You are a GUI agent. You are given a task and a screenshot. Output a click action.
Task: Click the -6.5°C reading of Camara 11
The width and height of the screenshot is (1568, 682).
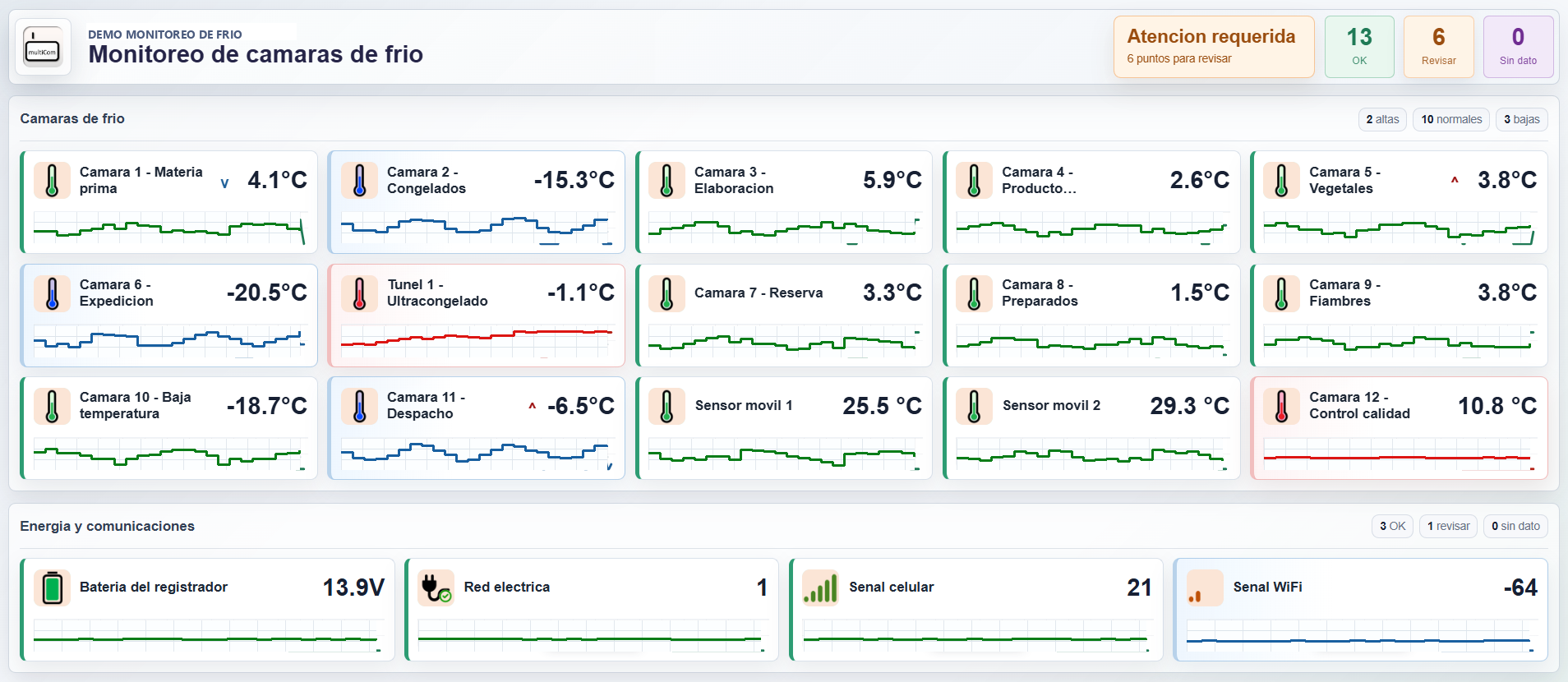(x=581, y=406)
